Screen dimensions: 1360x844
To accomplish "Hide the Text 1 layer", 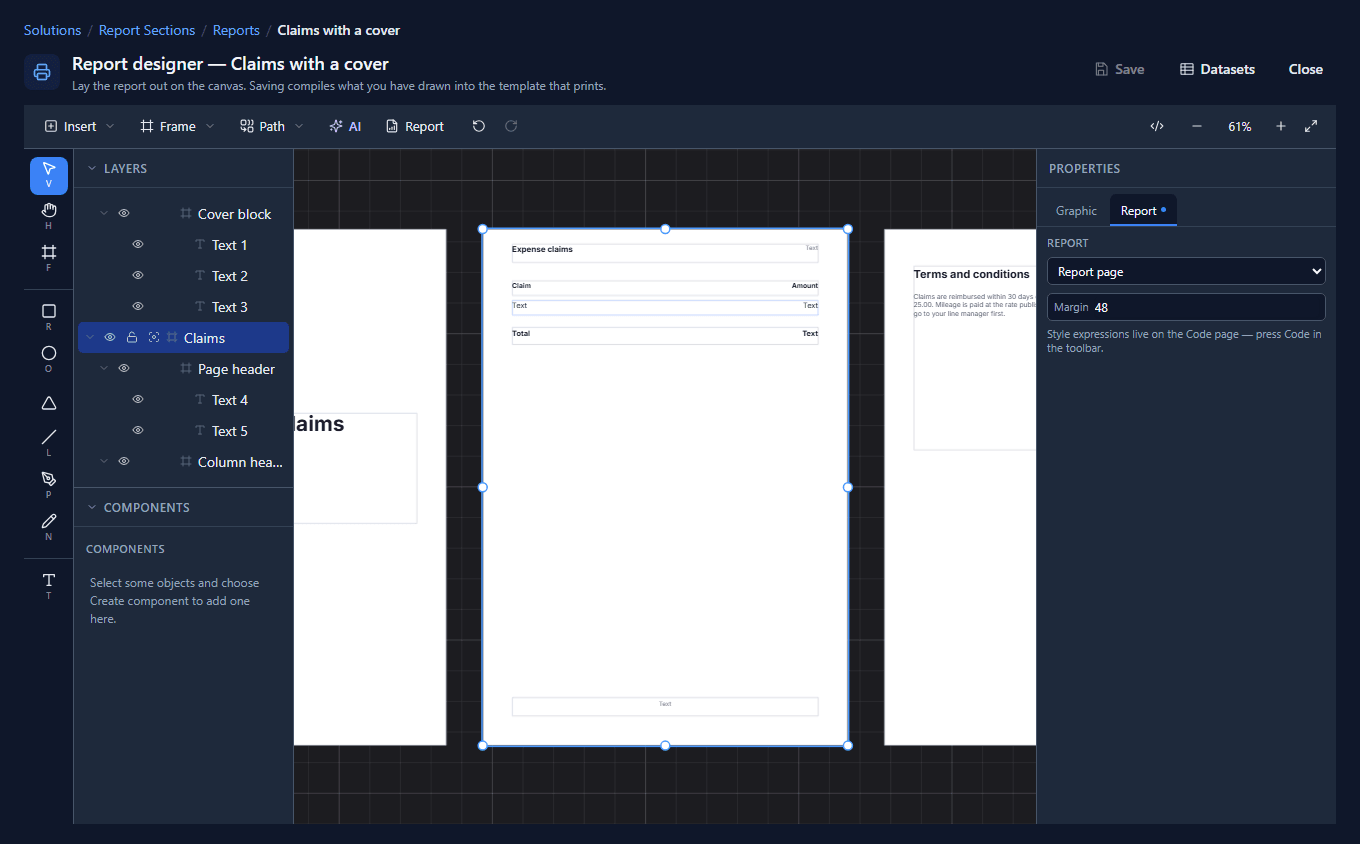I will pyautogui.click(x=138, y=245).
